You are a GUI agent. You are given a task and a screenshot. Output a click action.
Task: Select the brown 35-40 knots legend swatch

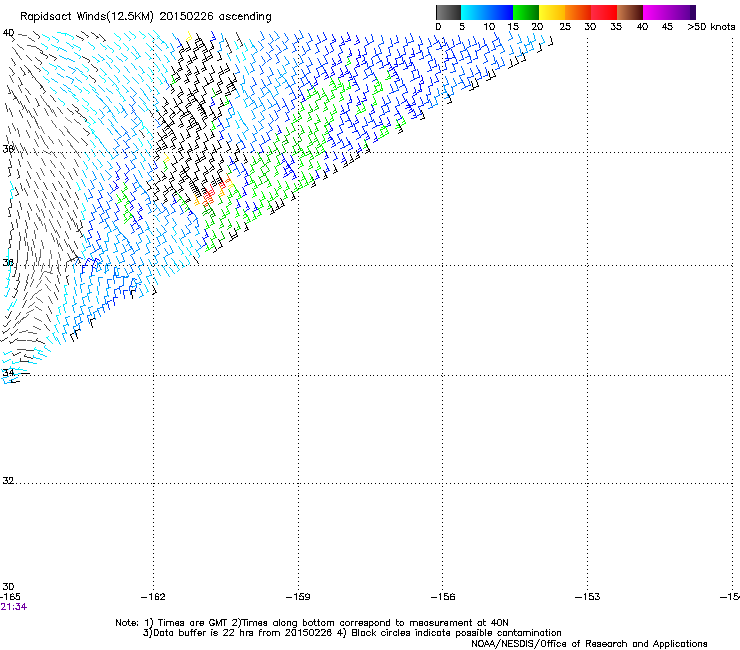click(630, 12)
